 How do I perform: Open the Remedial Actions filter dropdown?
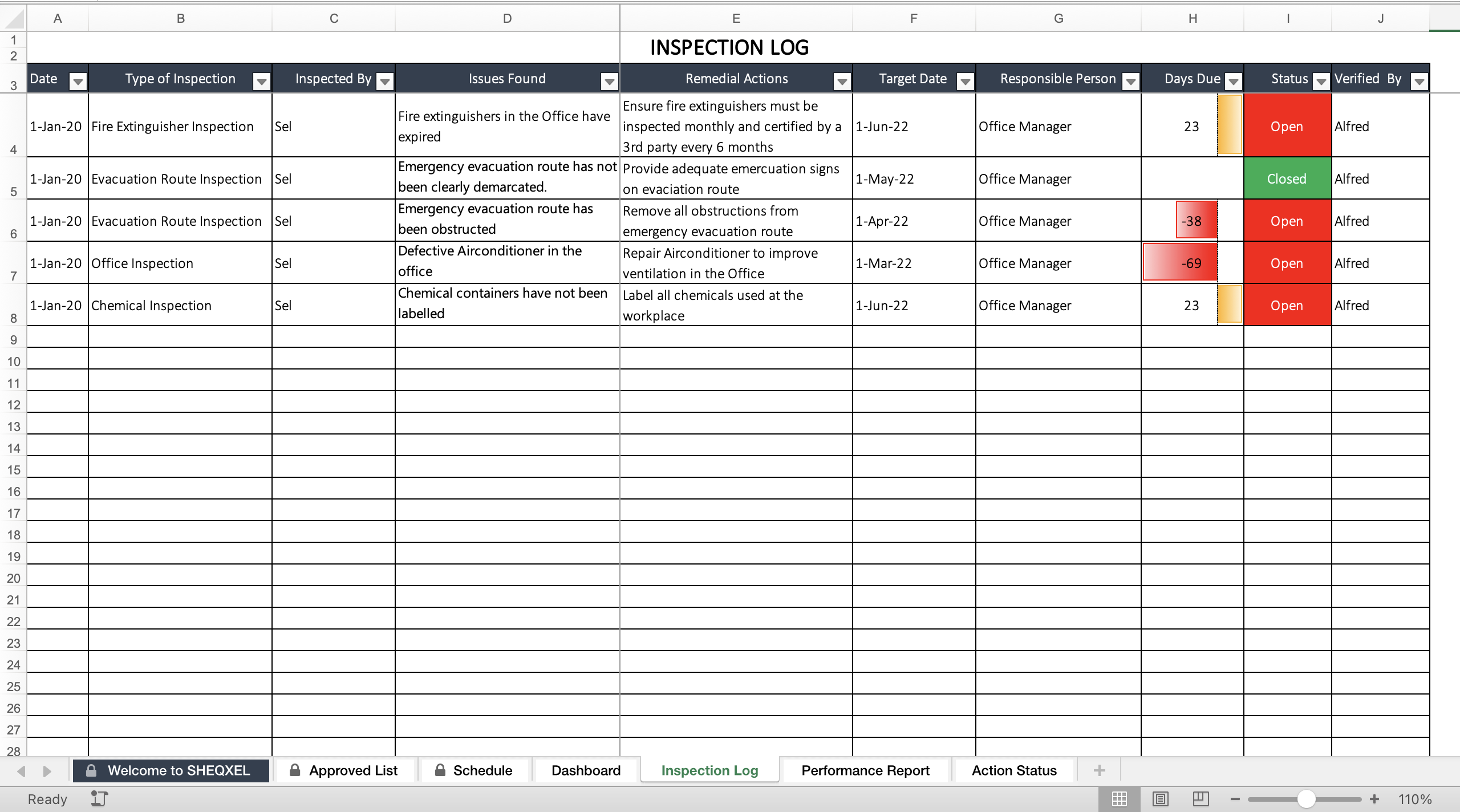coord(842,82)
